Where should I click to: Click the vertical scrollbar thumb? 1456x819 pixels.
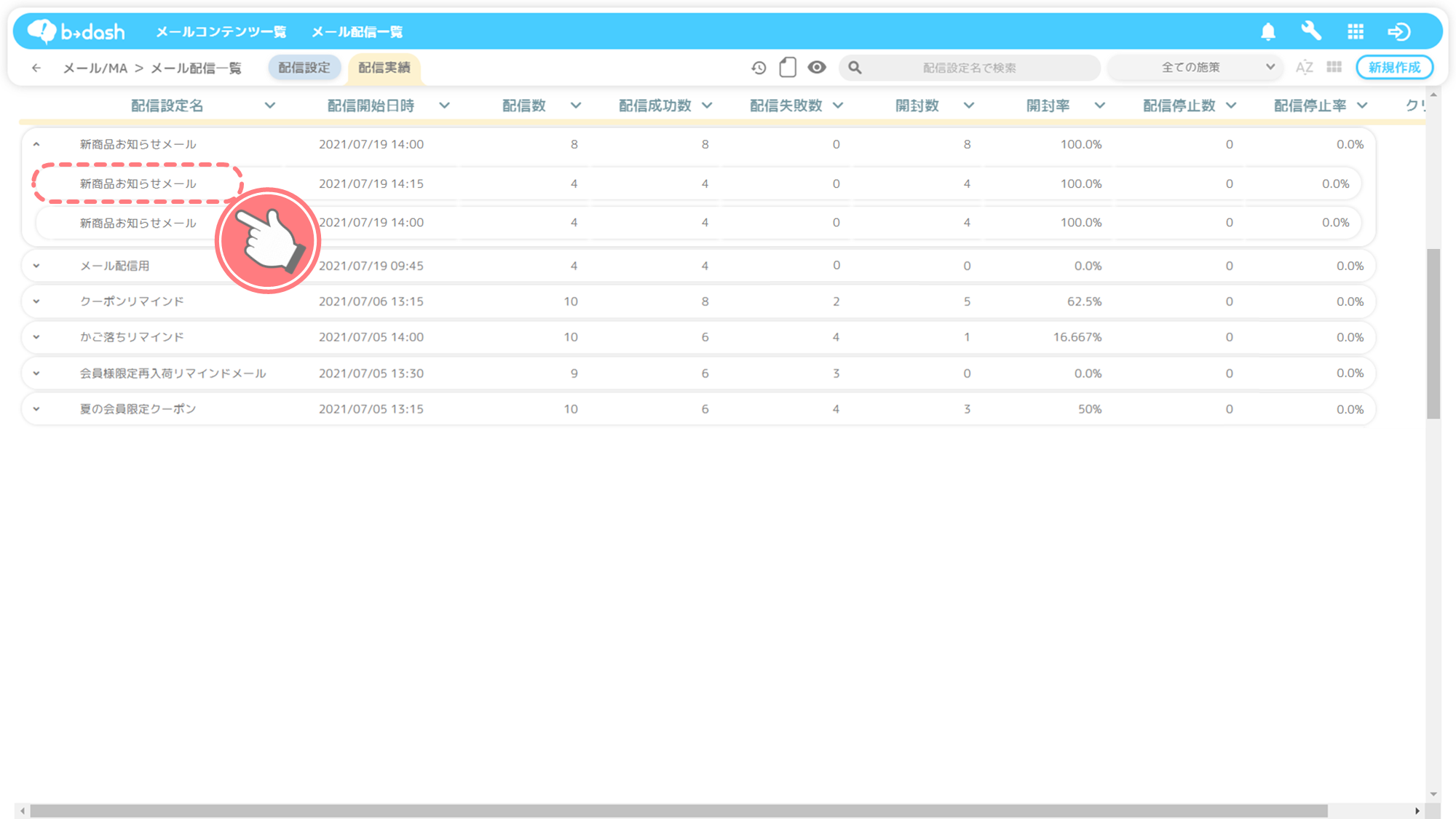click(1433, 333)
